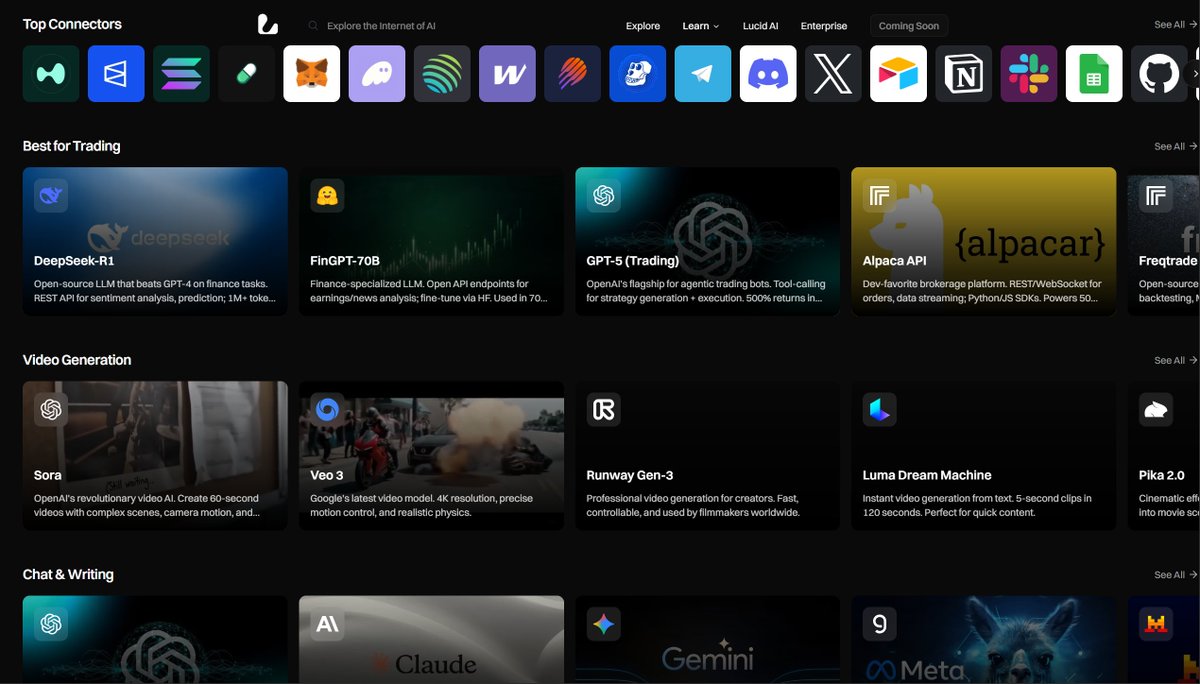This screenshot has width=1200, height=684.
Task: Expand the Learn dropdown menu
Action: point(701,26)
